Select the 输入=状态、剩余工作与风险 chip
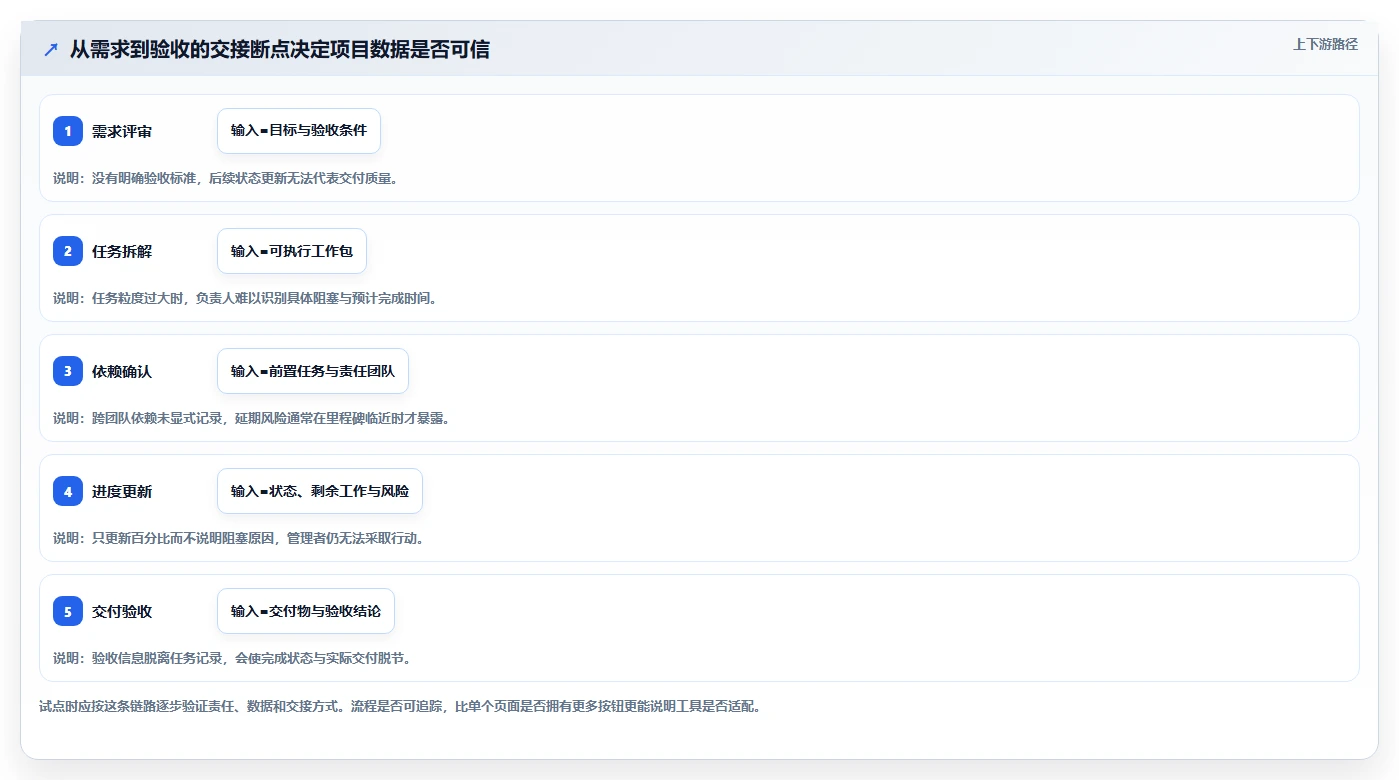Screen dimensions: 1399x780 tap(320, 491)
